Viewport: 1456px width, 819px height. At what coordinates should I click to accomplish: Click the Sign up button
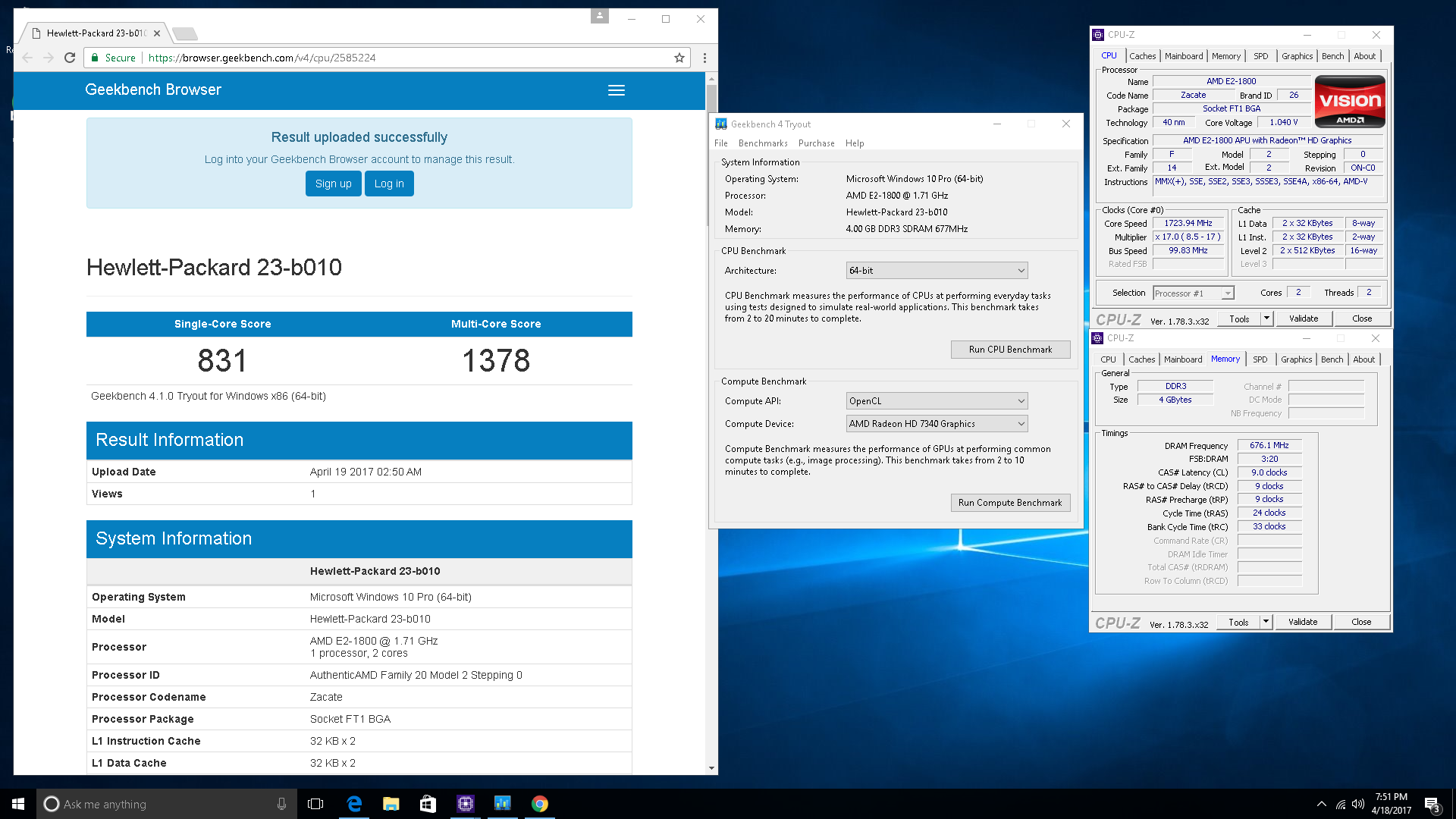334,184
